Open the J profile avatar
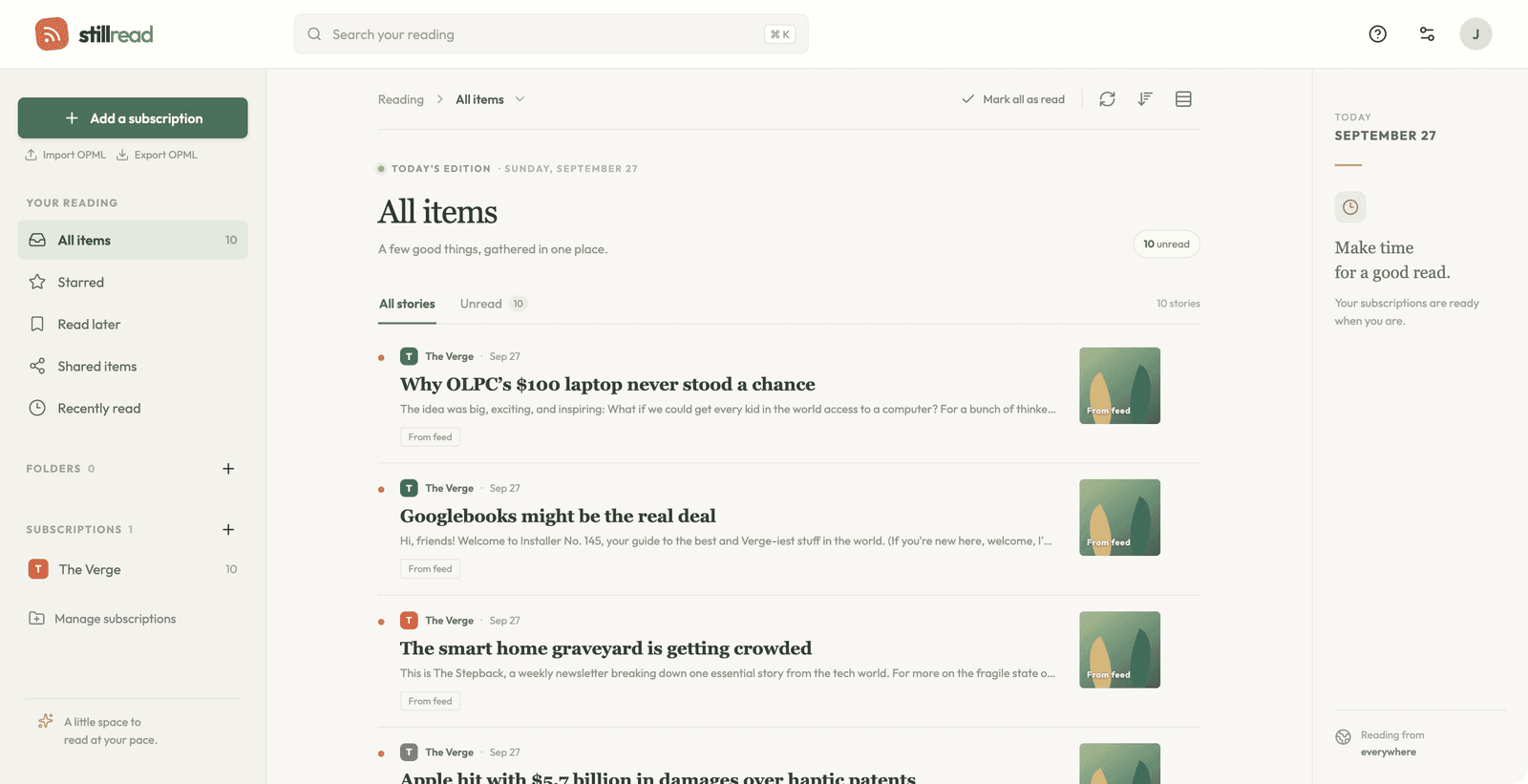The width and height of the screenshot is (1528, 784). pyautogui.click(x=1475, y=34)
